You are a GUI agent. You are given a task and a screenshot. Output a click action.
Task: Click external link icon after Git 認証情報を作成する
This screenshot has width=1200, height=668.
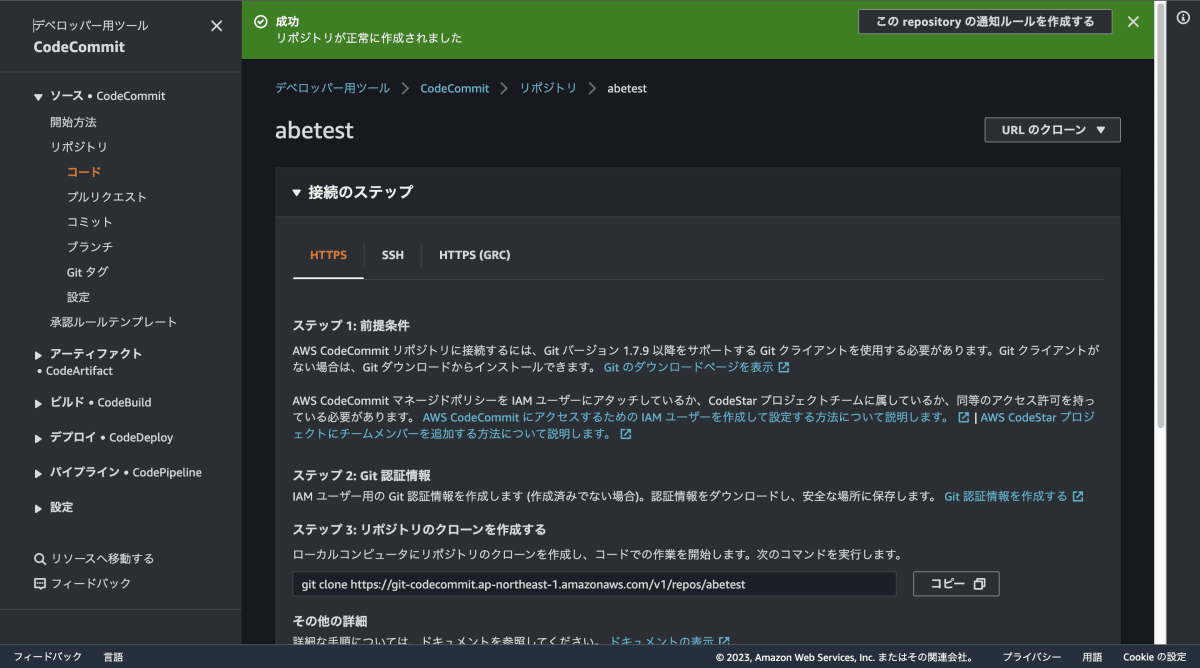pyautogui.click(x=1078, y=497)
